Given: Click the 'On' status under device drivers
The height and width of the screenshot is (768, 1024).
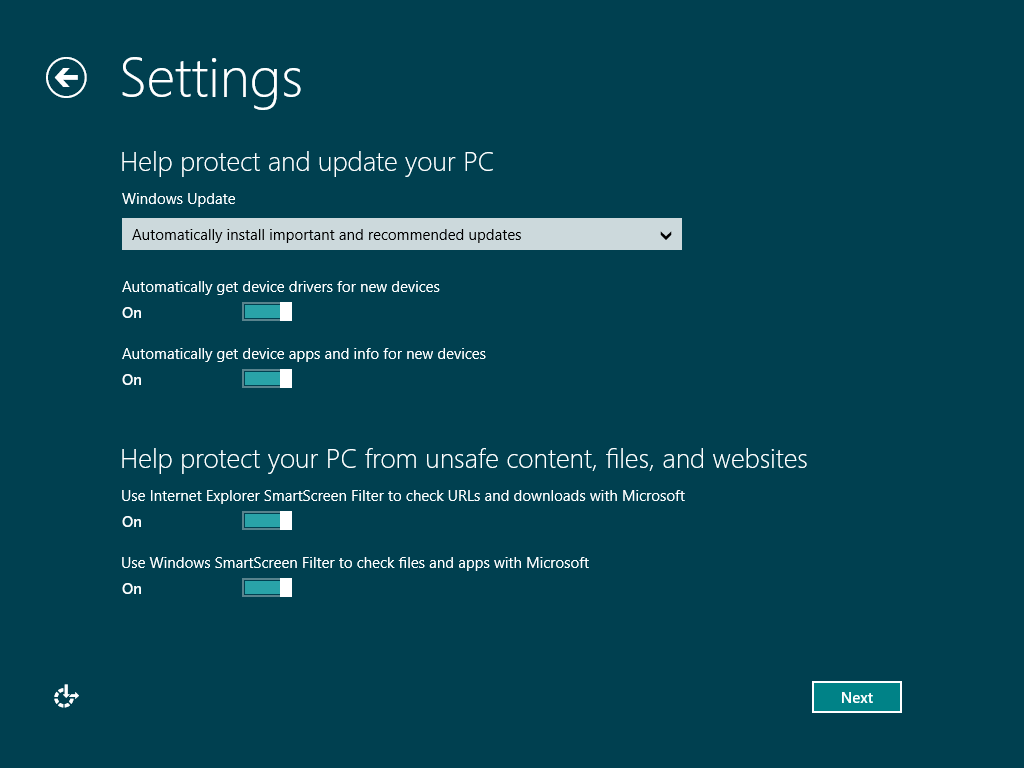Looking at the screenshot, I should pyautogui.click(x=132, y=313).
